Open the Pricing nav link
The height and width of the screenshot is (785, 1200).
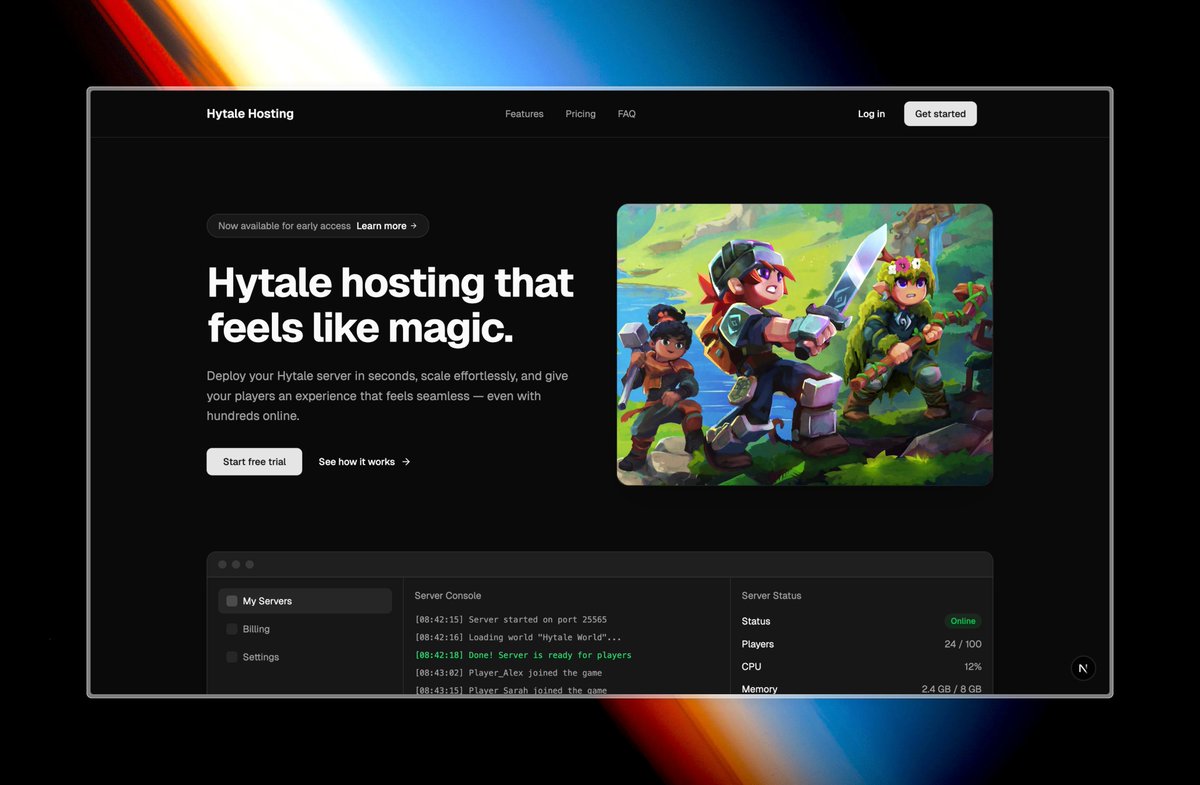(x=580, y=114)
